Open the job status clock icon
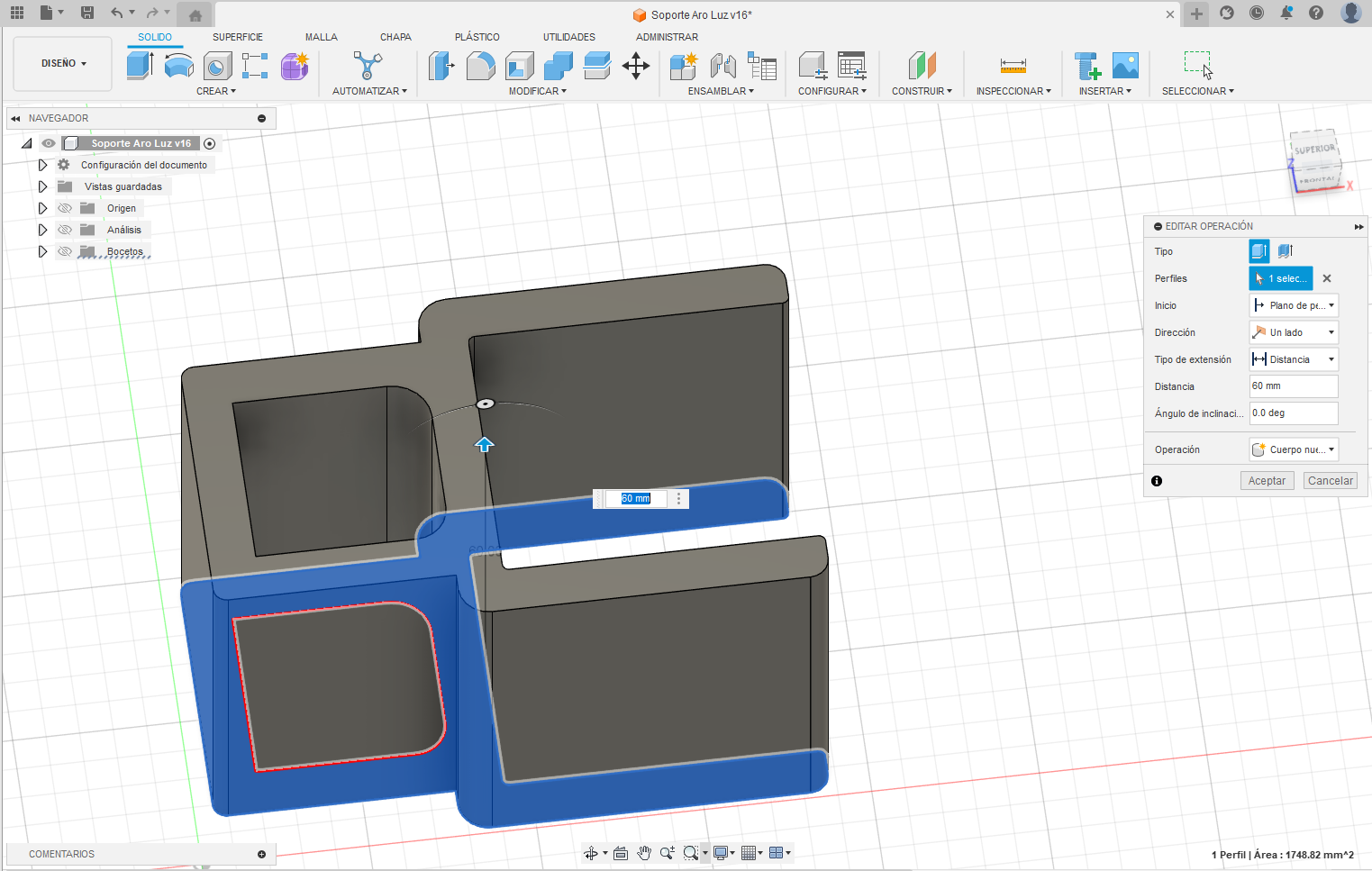 pos(1257,13)
